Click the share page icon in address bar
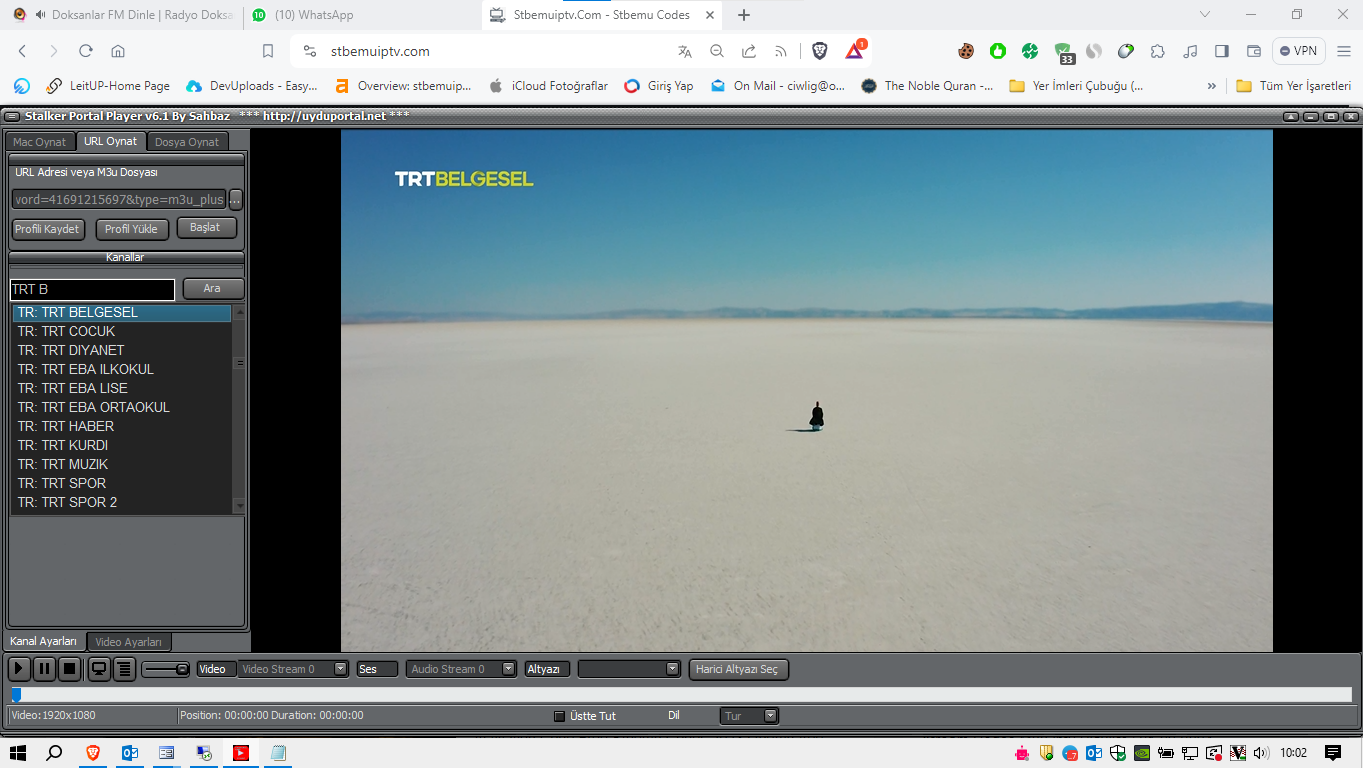Screen dimensions: 1366x768 click(749, 51)
